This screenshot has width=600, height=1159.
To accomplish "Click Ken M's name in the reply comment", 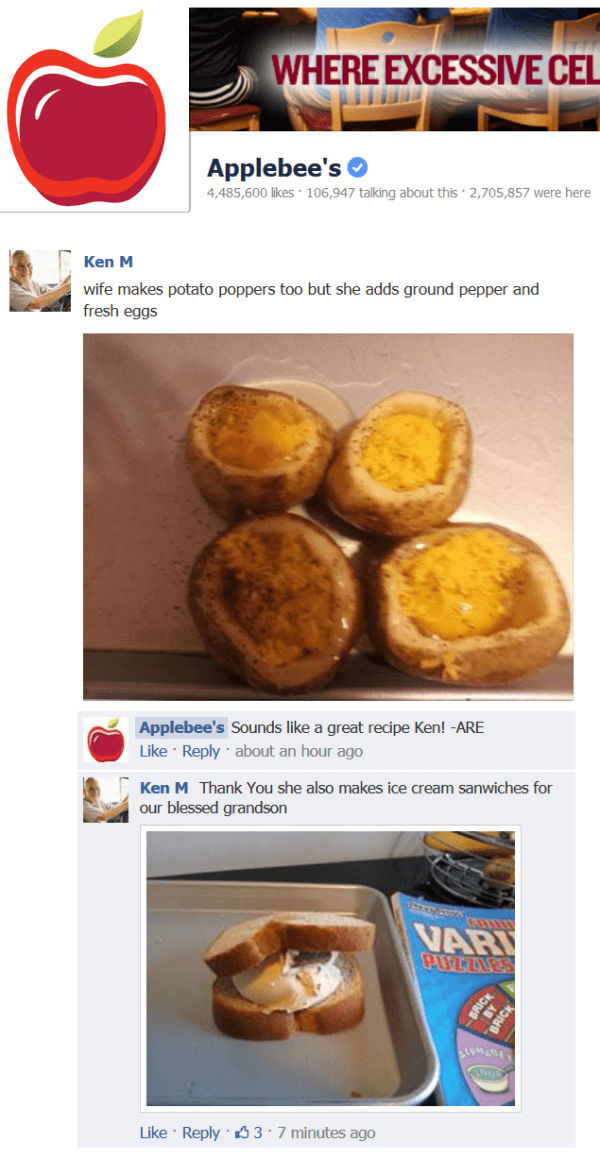I will [x=163, y=788].
